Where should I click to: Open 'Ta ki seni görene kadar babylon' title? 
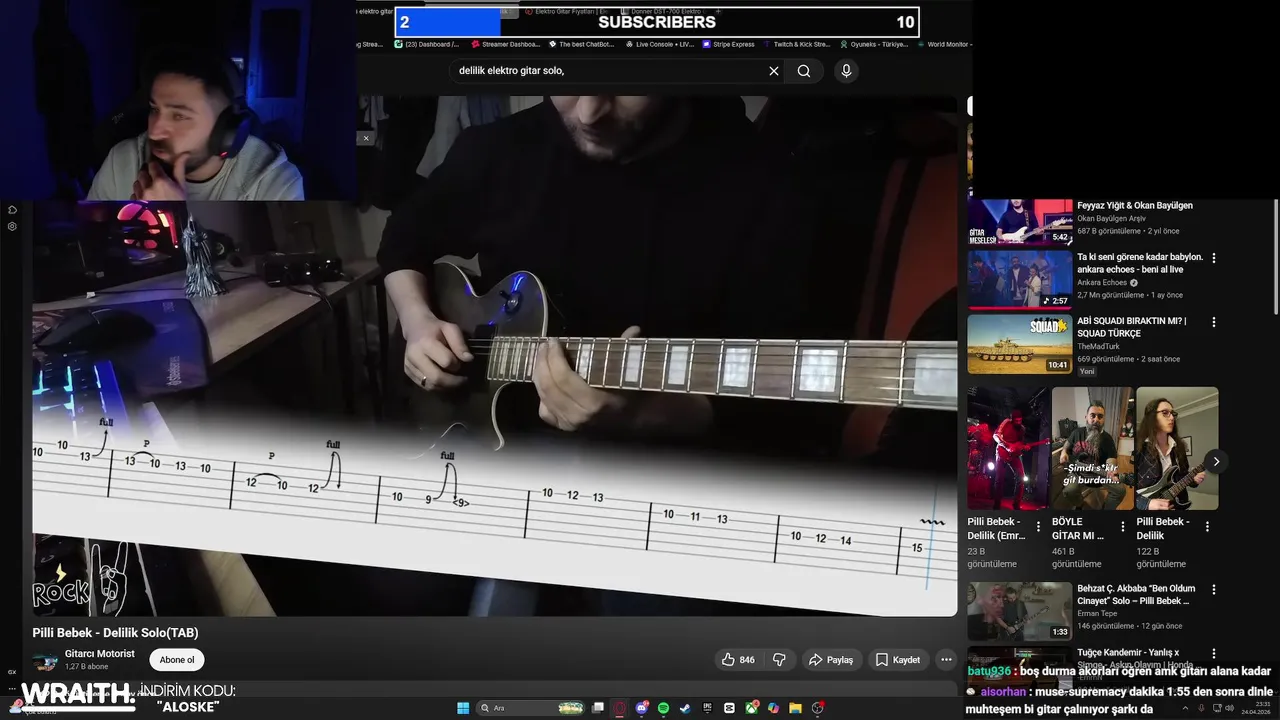1140,263
